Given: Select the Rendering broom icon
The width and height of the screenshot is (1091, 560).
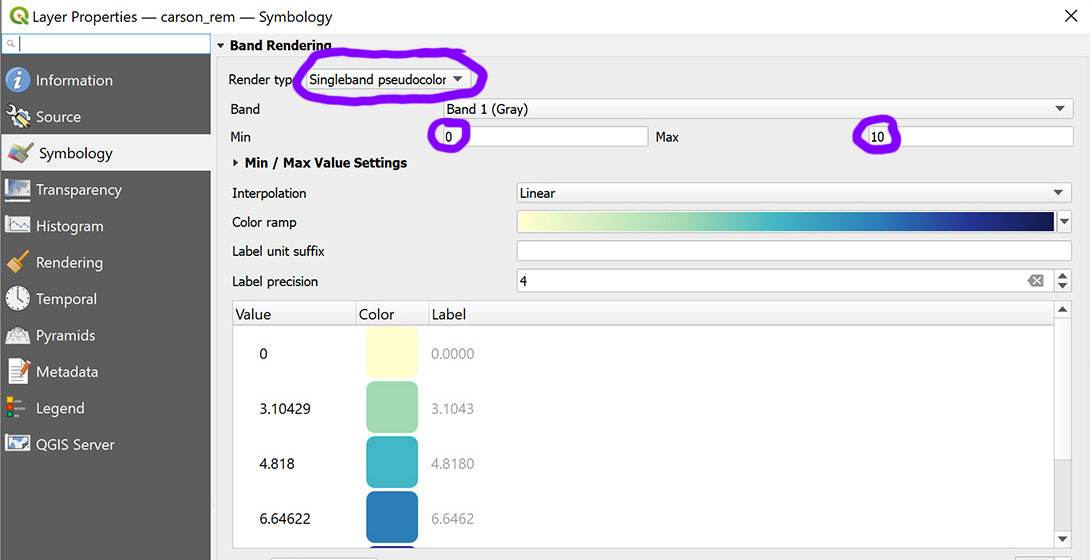Looking at the screenshot, I should click(x=18, y=262).
